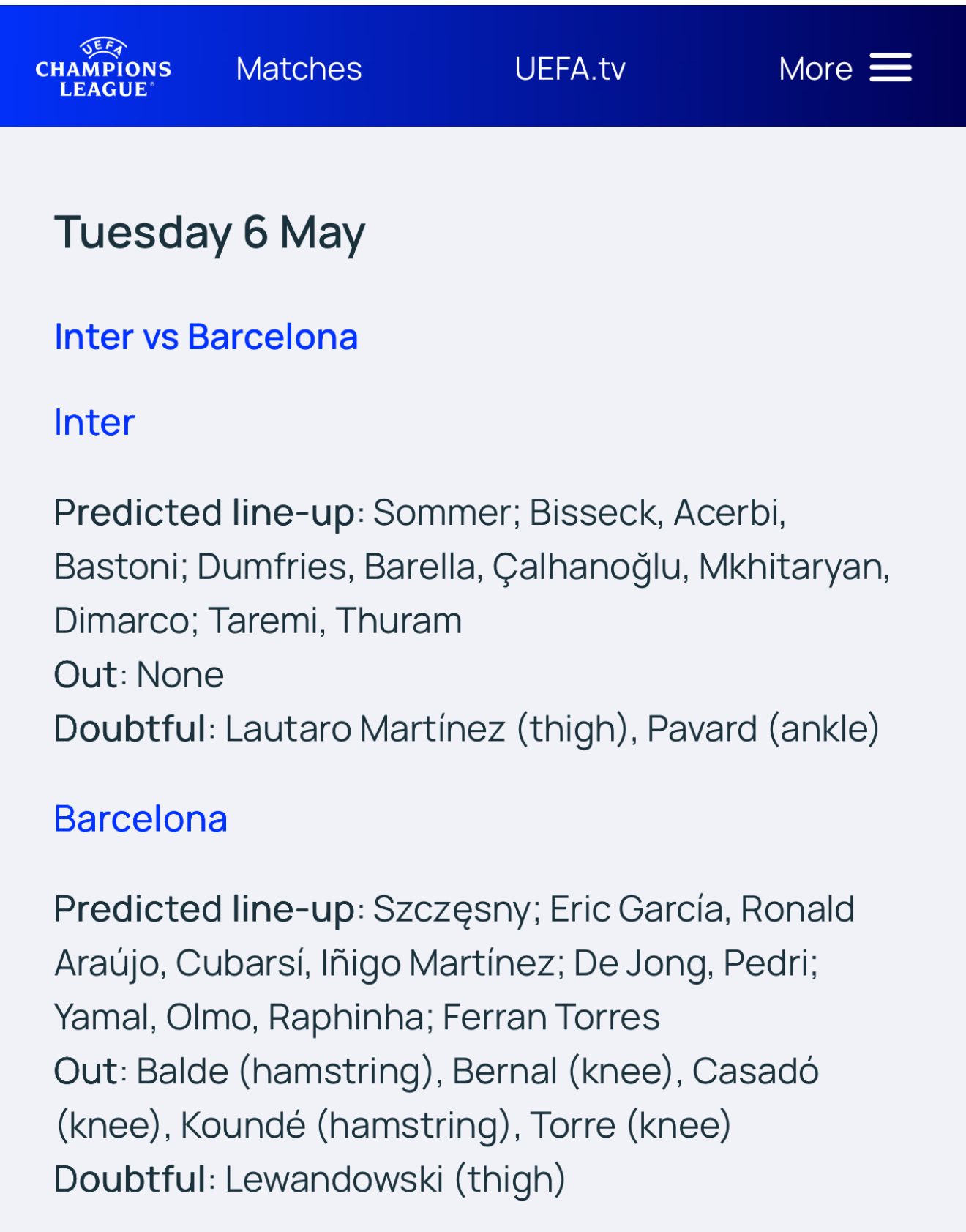Screen dimensions: 966x1232
Task: Click Inter's bold Predicted line-up label
Action: click(205, 513)
